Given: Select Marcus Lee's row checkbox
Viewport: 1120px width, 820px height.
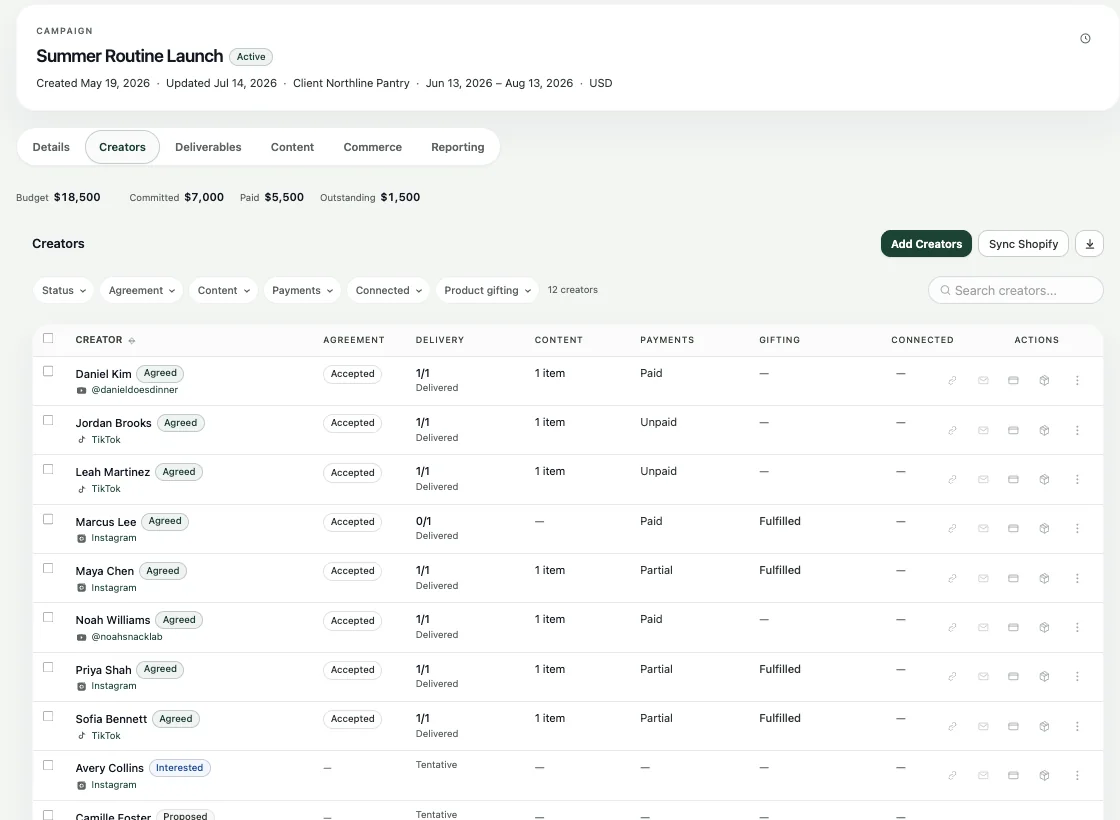Looking at the screenshot, I should [48, 519].
